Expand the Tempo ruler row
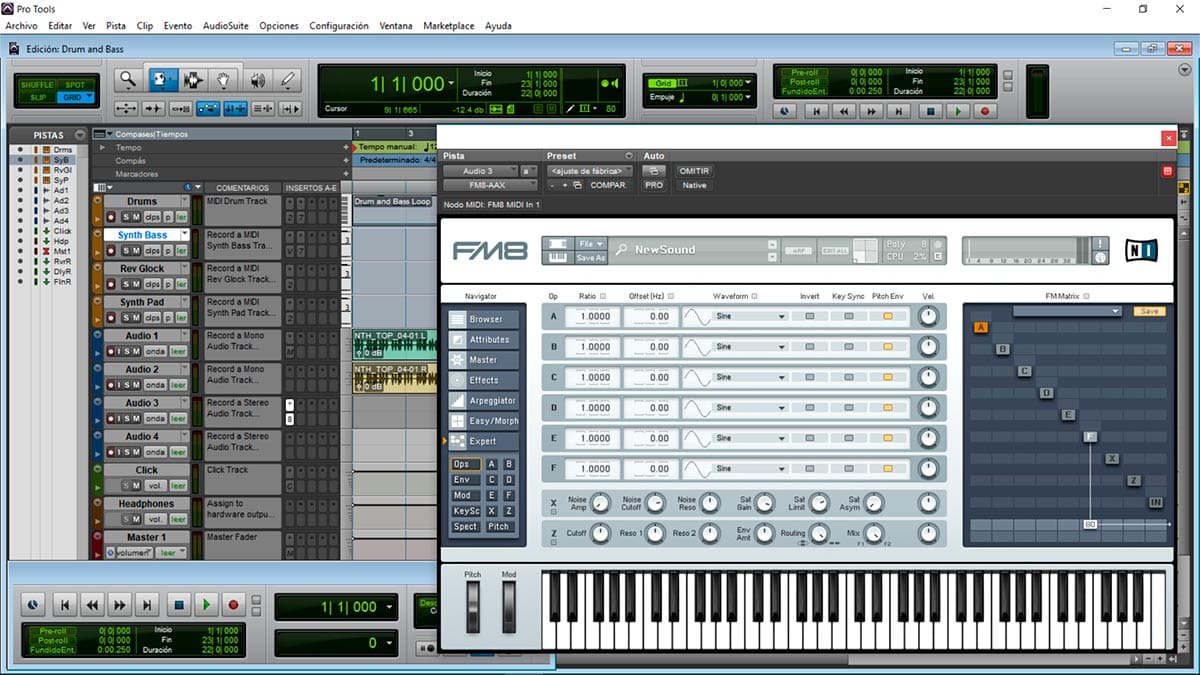The height and width of the screenshot is (675, 1200). (x=101, y=147)
